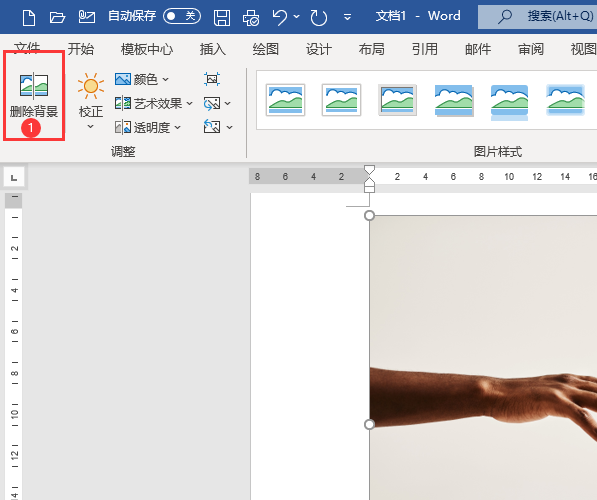597x500 pixels.
Task: Switch to the Layout (布局) tab
Action: click(371, 49)
